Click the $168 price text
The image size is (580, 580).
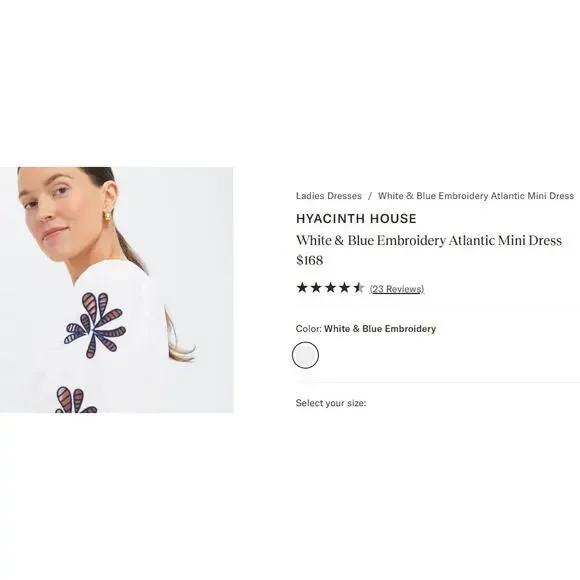[310, 260]
